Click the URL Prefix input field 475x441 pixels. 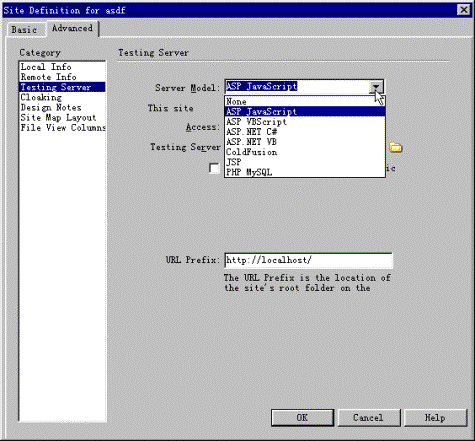pos(308,260)
